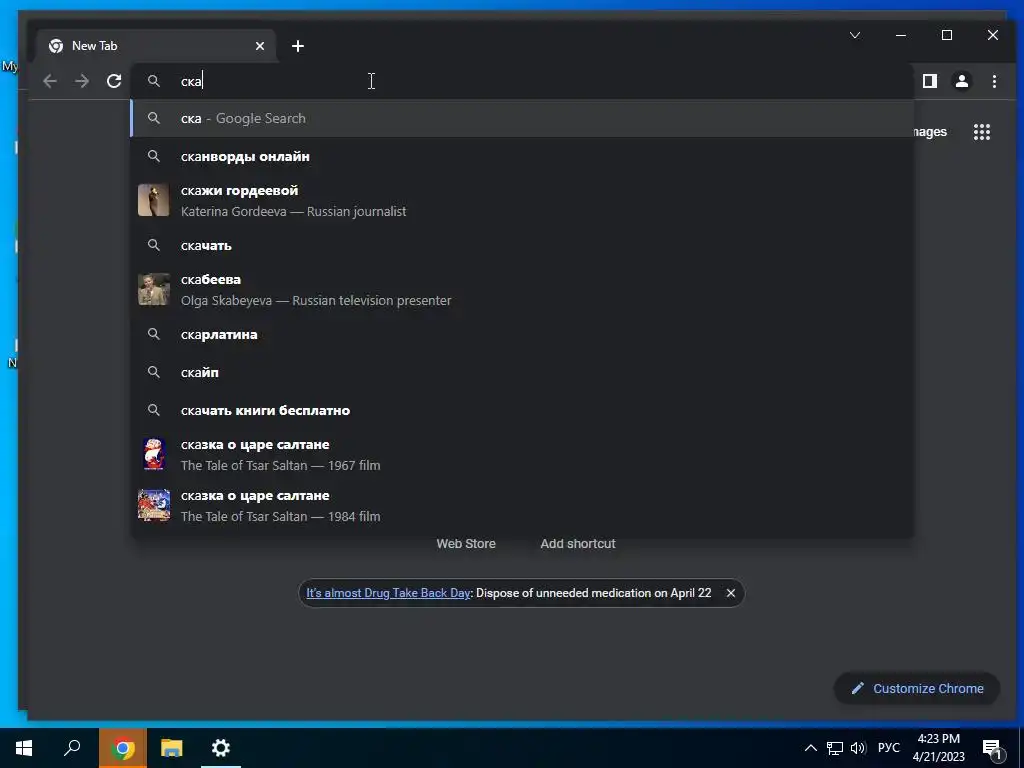Click Olga Skabeyeva thumbnail
Image resolution: width=1024 pixels, height=768 pixels.
click(x=153, y=289)
